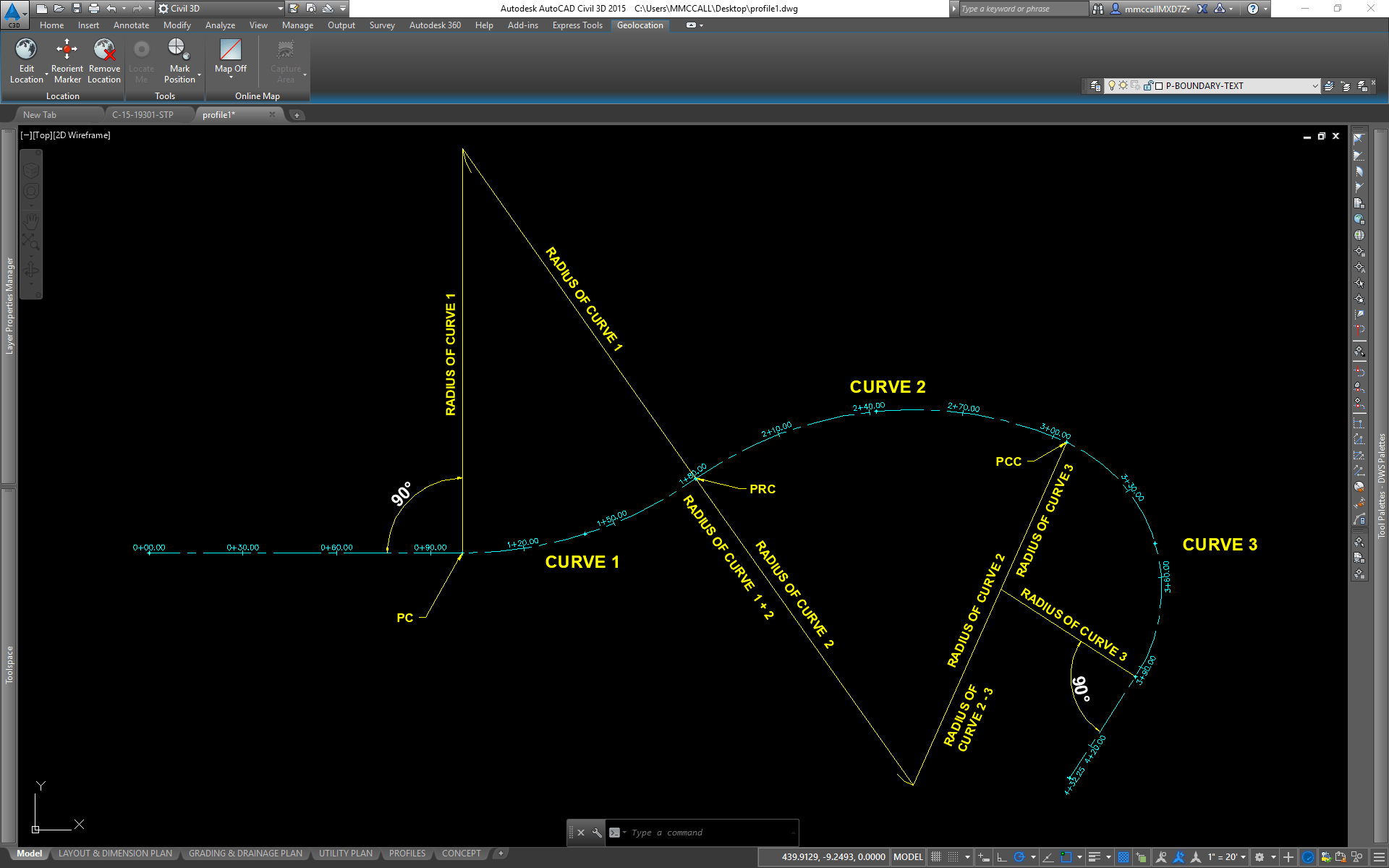
Task: Open the C-15-19301-STP drawing tab
Action: click(x=143, y=115)
